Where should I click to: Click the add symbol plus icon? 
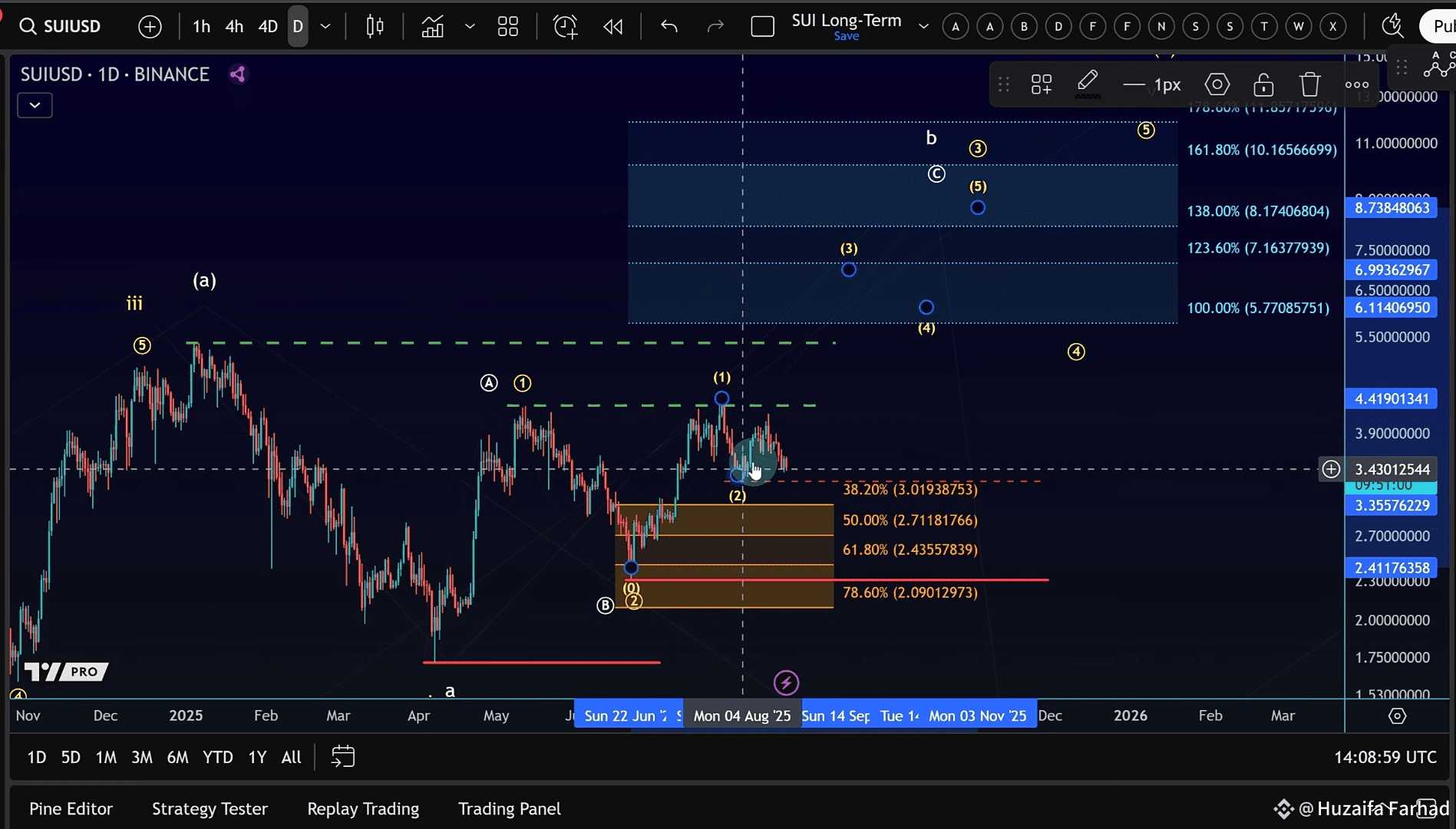pyautogui.click(x=150, y=27)
